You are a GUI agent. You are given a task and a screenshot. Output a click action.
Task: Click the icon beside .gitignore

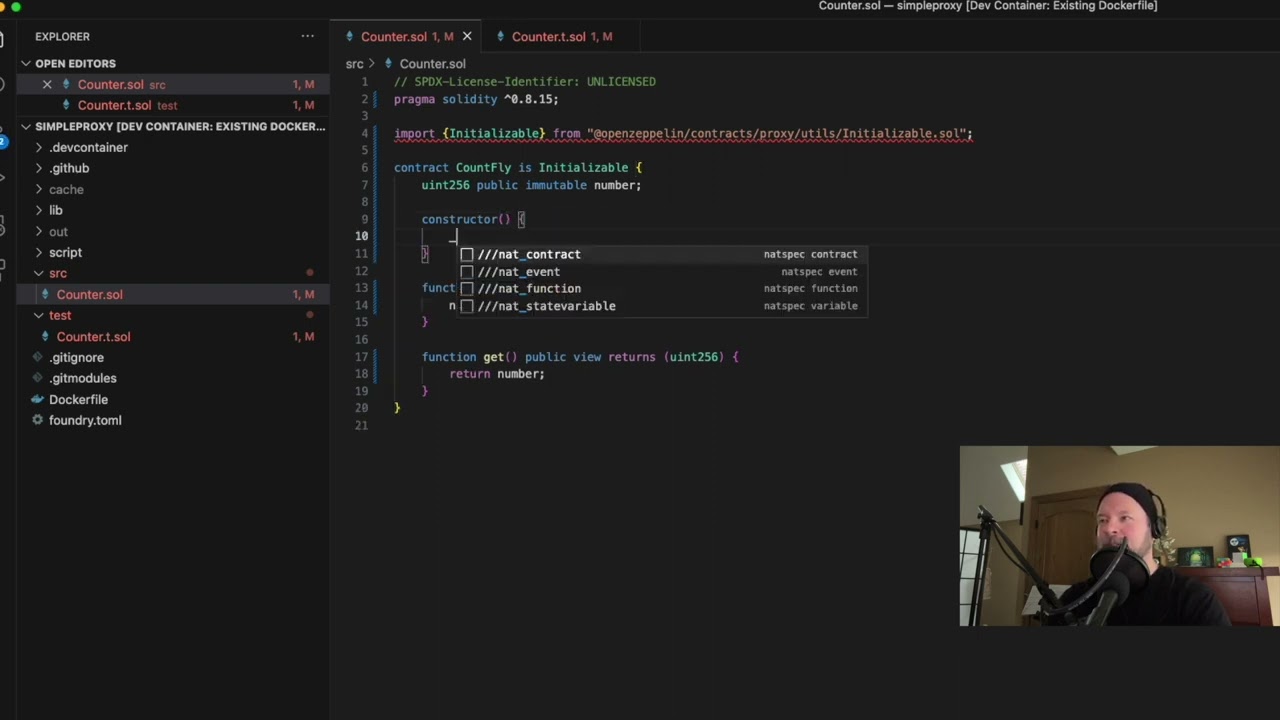click(38, 358)
